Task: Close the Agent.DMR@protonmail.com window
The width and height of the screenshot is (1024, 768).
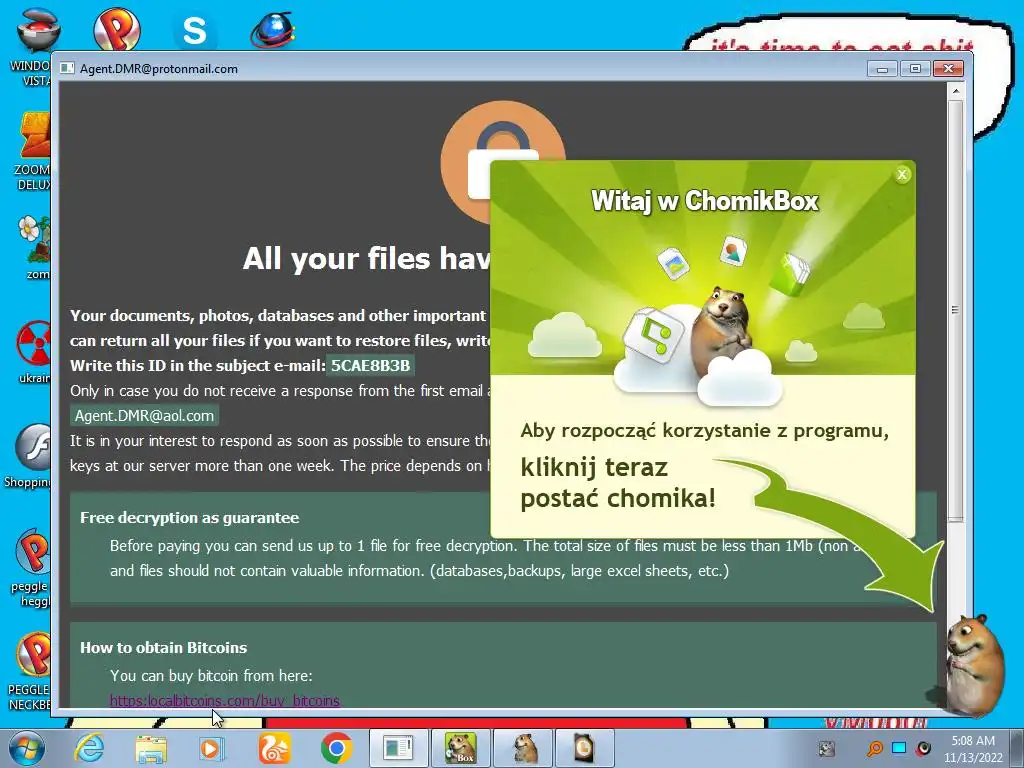Action: pyautogui.click(x=948, y=69)
